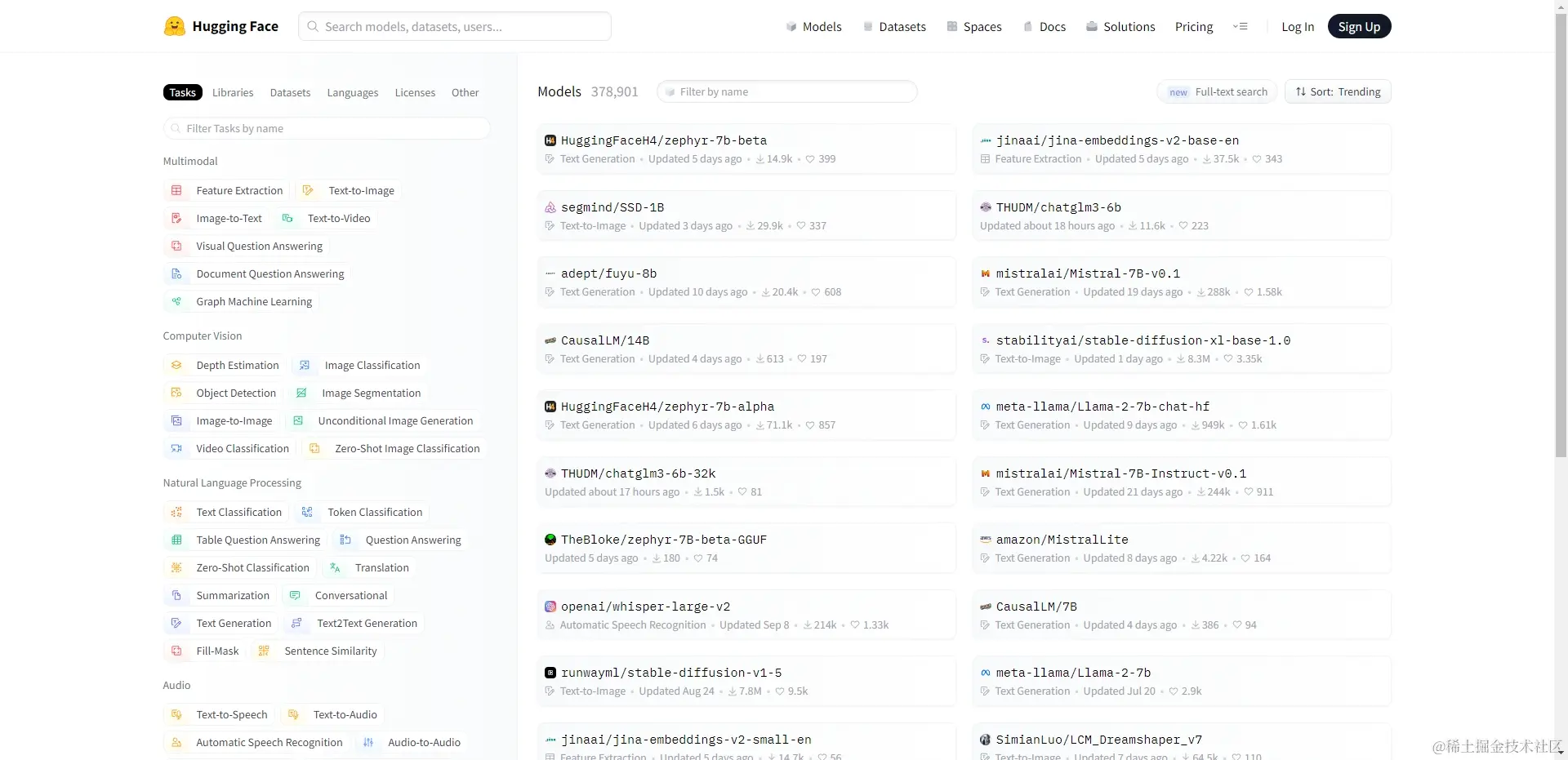
Task: Click the Sign Up button
Action: 1359,26
